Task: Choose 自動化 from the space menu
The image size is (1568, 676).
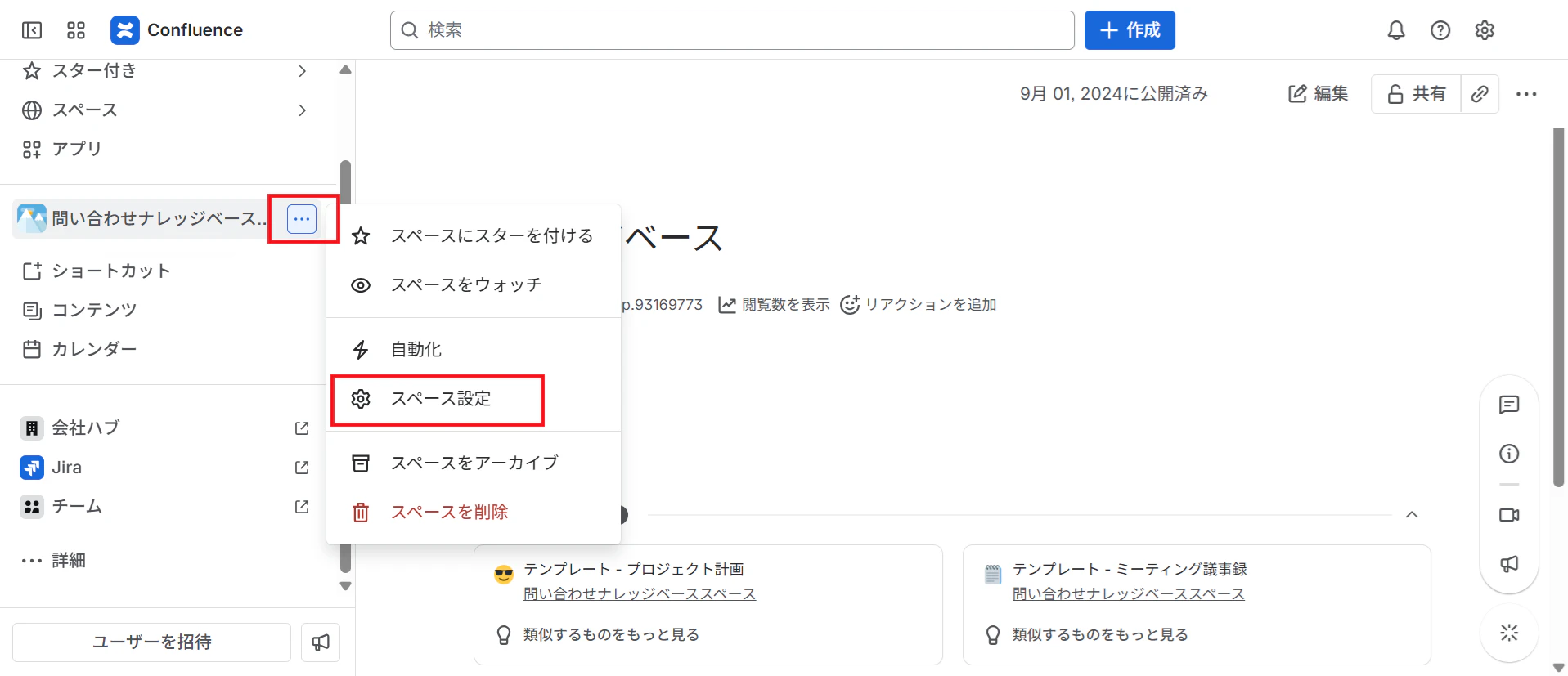Action: pyautogui.click(x=474, y=350)
